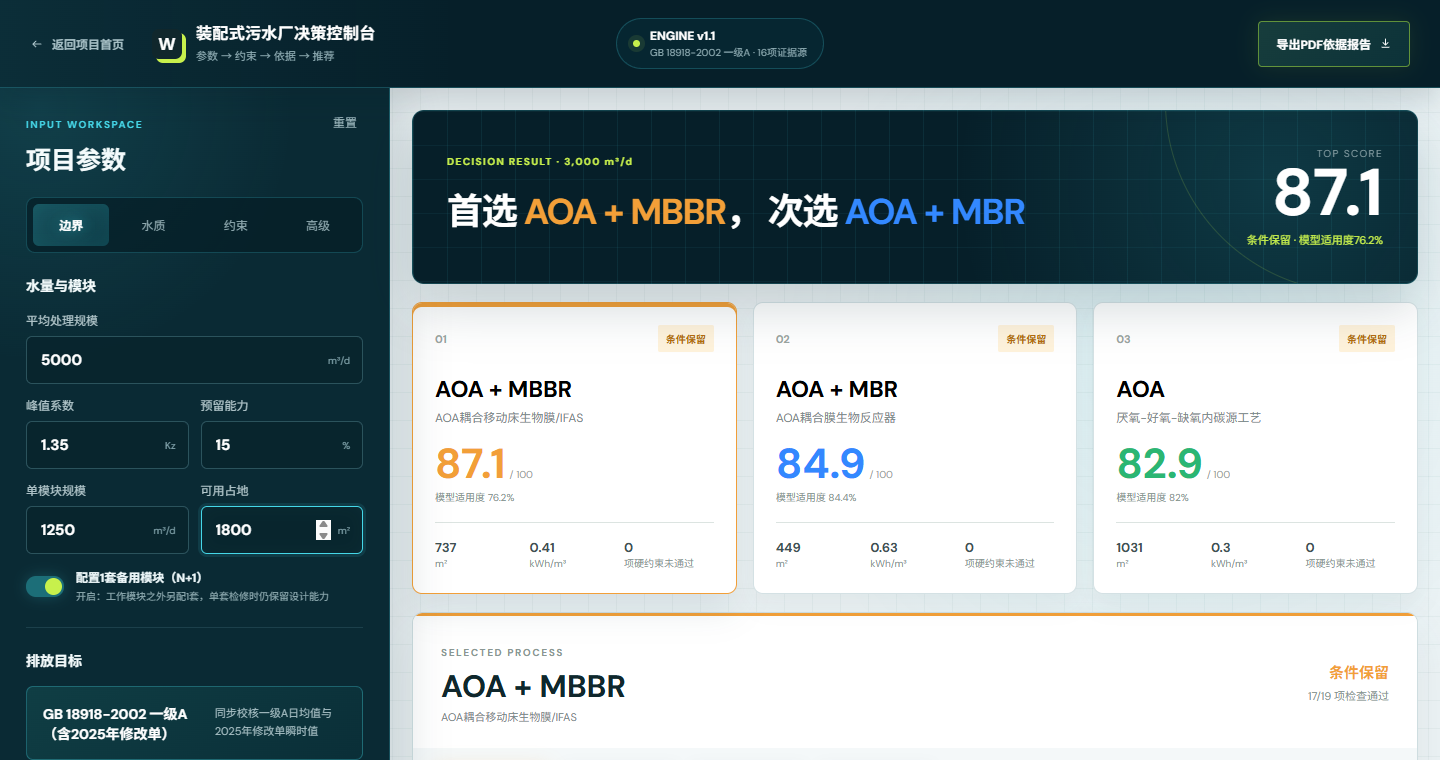Click the 装配式污水厂决策控制台 title
The image size is (1440, 760).
(x=285, y=34)
